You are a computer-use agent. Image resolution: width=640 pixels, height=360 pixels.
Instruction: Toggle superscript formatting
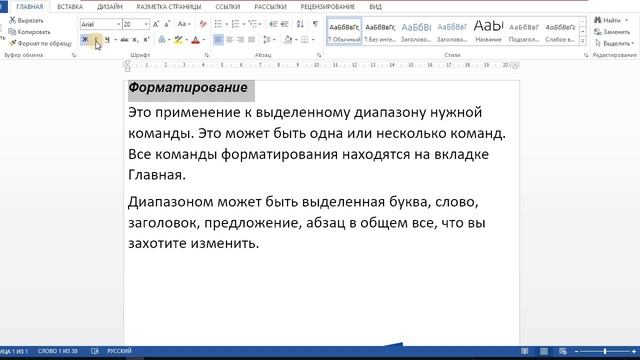[146, 40]
